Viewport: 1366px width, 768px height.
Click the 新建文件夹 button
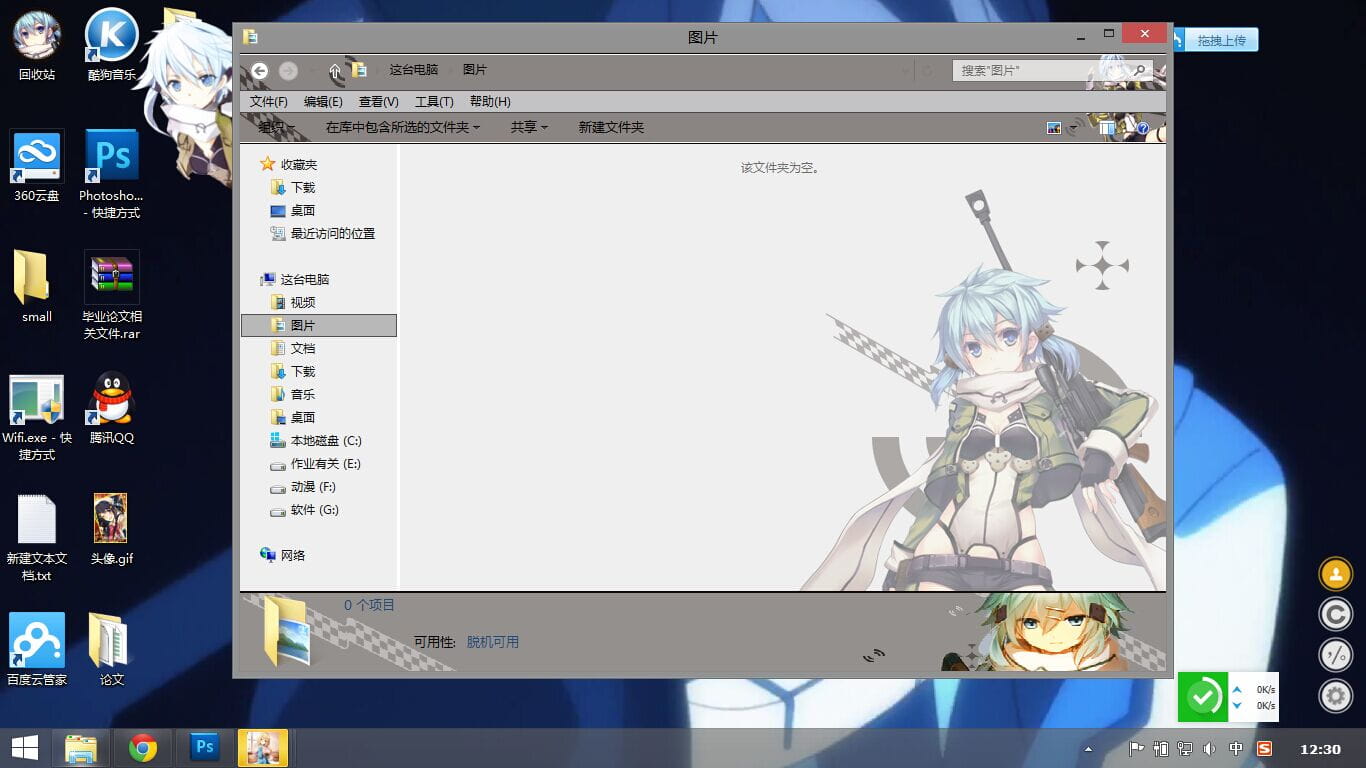pyautogui.click(x=610, y=127)
